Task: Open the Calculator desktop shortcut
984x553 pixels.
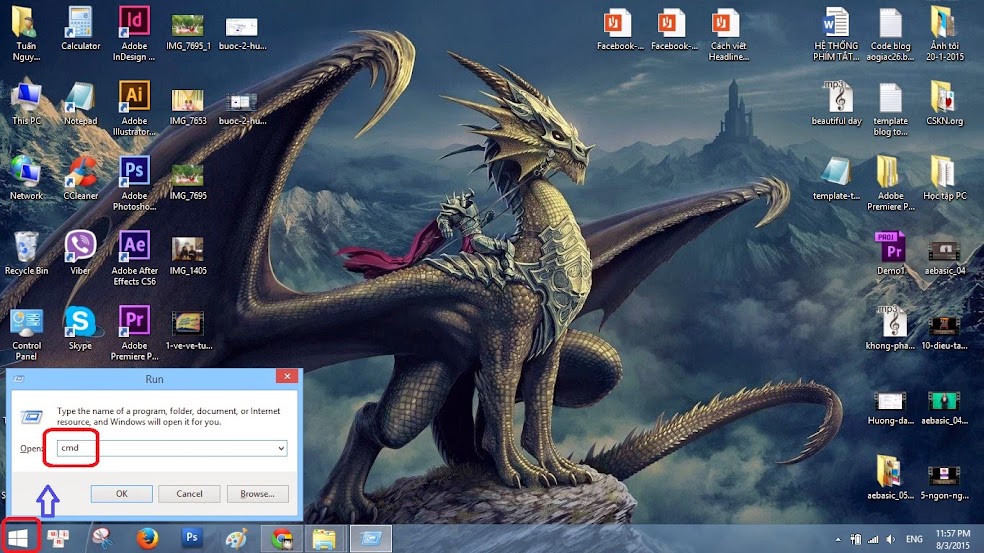Action: [80, 28]
